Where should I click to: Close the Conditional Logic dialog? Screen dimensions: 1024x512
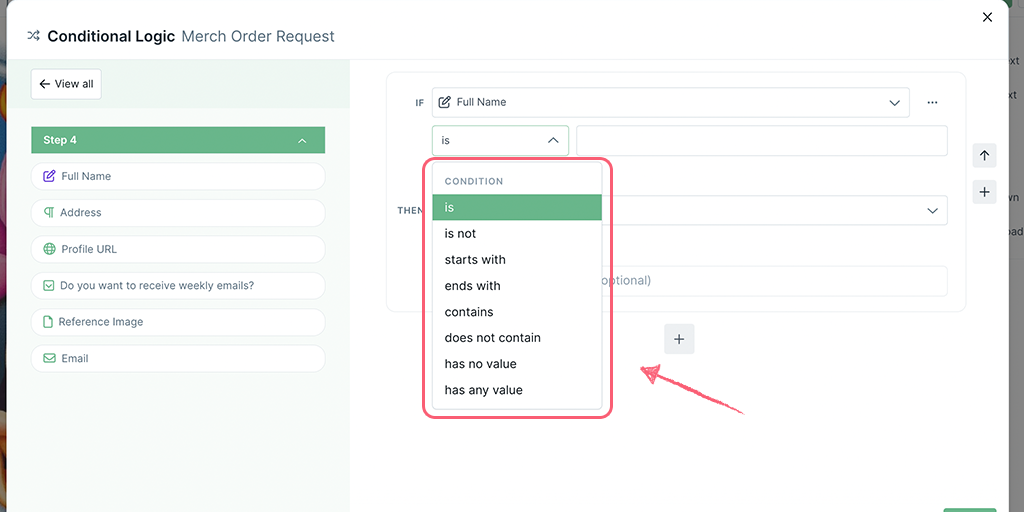pyautogui.click(x=987, y=18)
